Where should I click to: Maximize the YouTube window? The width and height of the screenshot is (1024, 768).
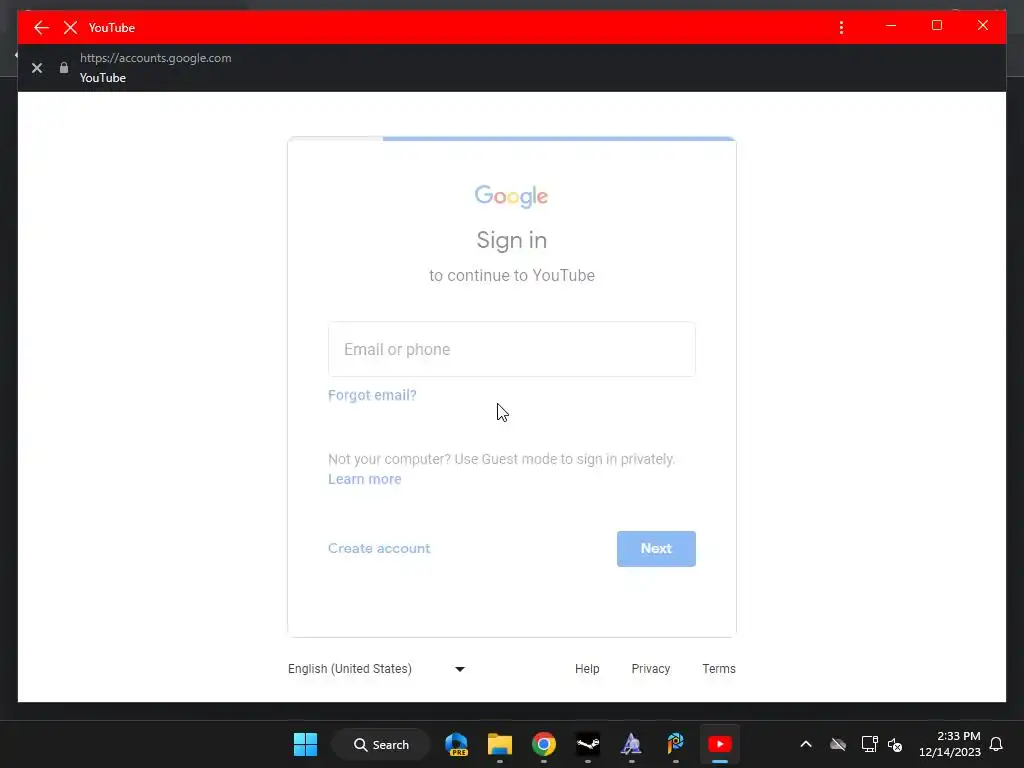[936, 25]
